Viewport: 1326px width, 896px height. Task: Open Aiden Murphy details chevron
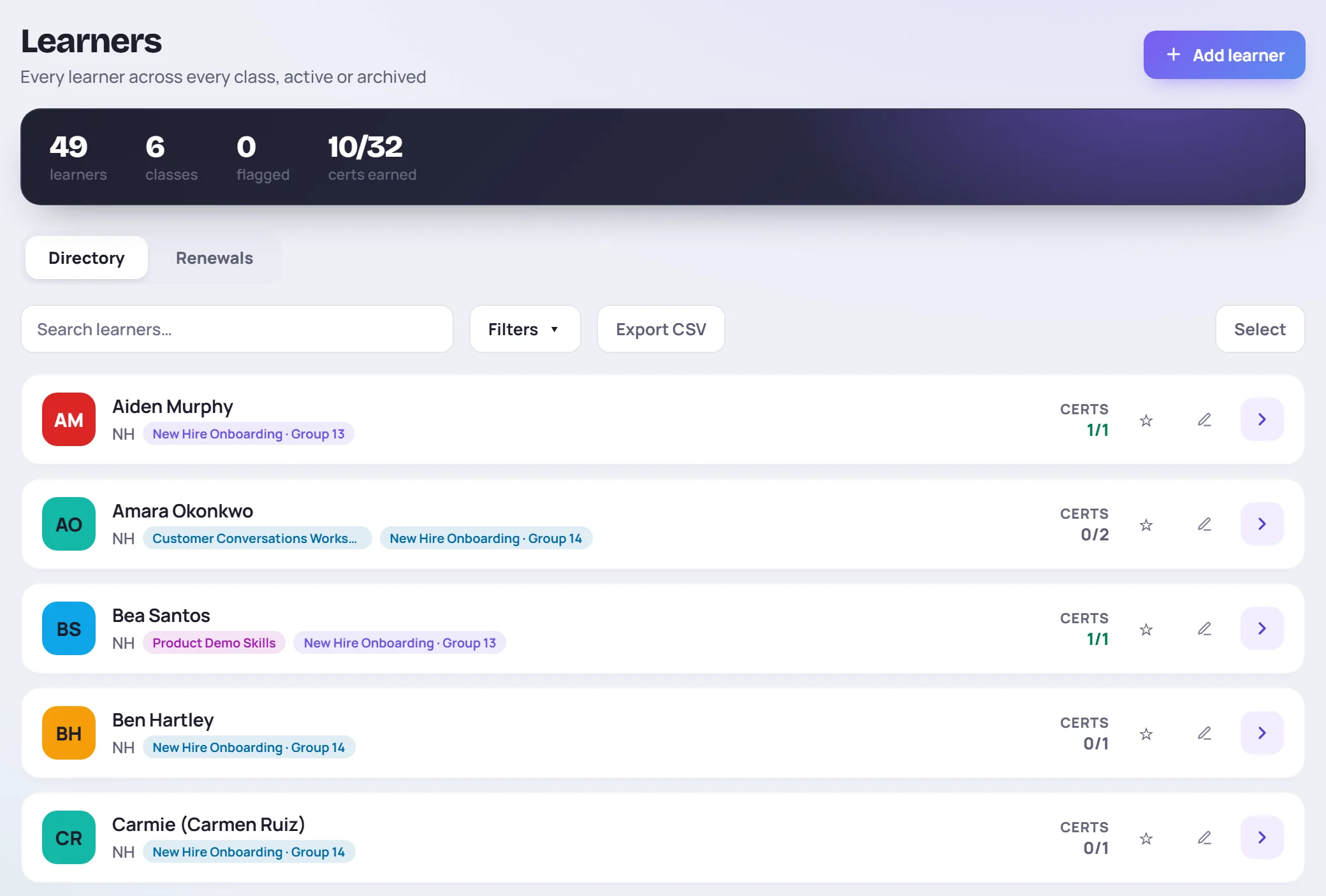[x=1262, y=419]
